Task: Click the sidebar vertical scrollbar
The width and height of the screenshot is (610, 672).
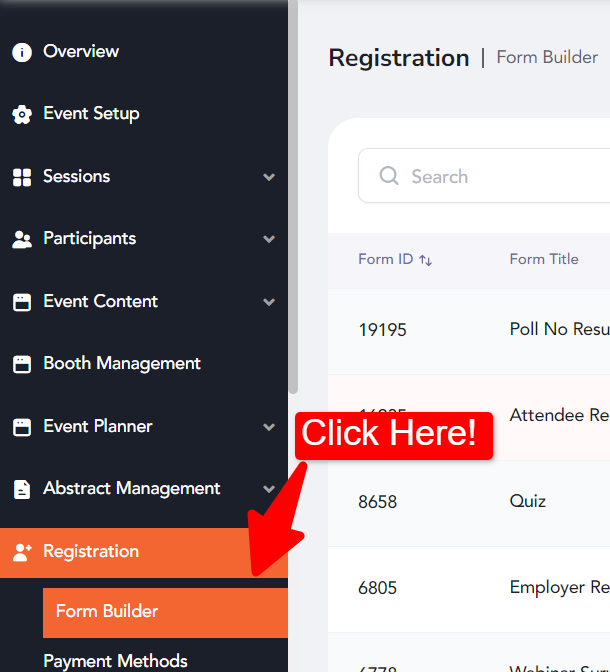Action: [293, 197]
